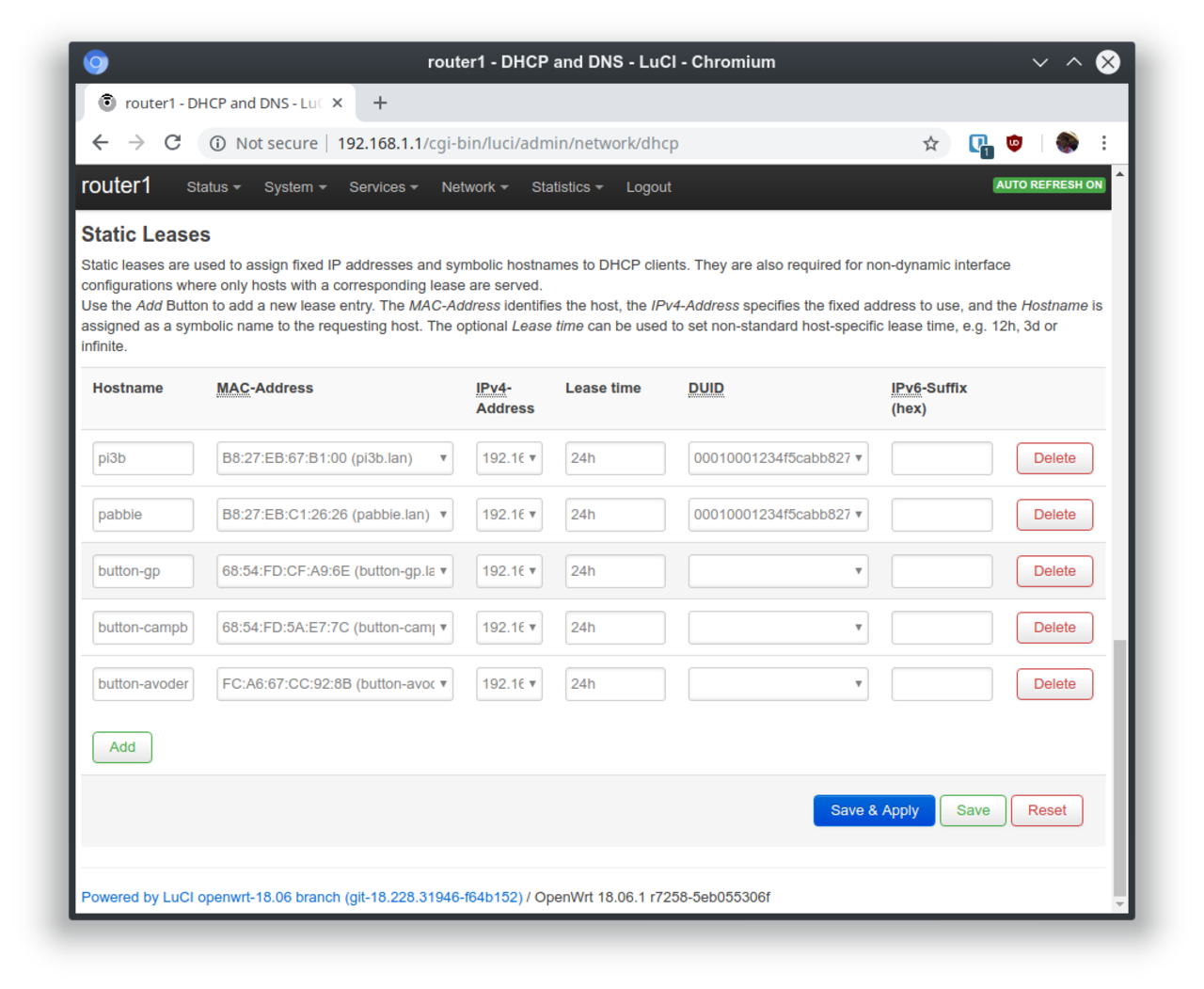Image resolution: width=1204 pixels, height=989 pixels.
Task: Click lease time field in button-gp row
Action: 615,571
